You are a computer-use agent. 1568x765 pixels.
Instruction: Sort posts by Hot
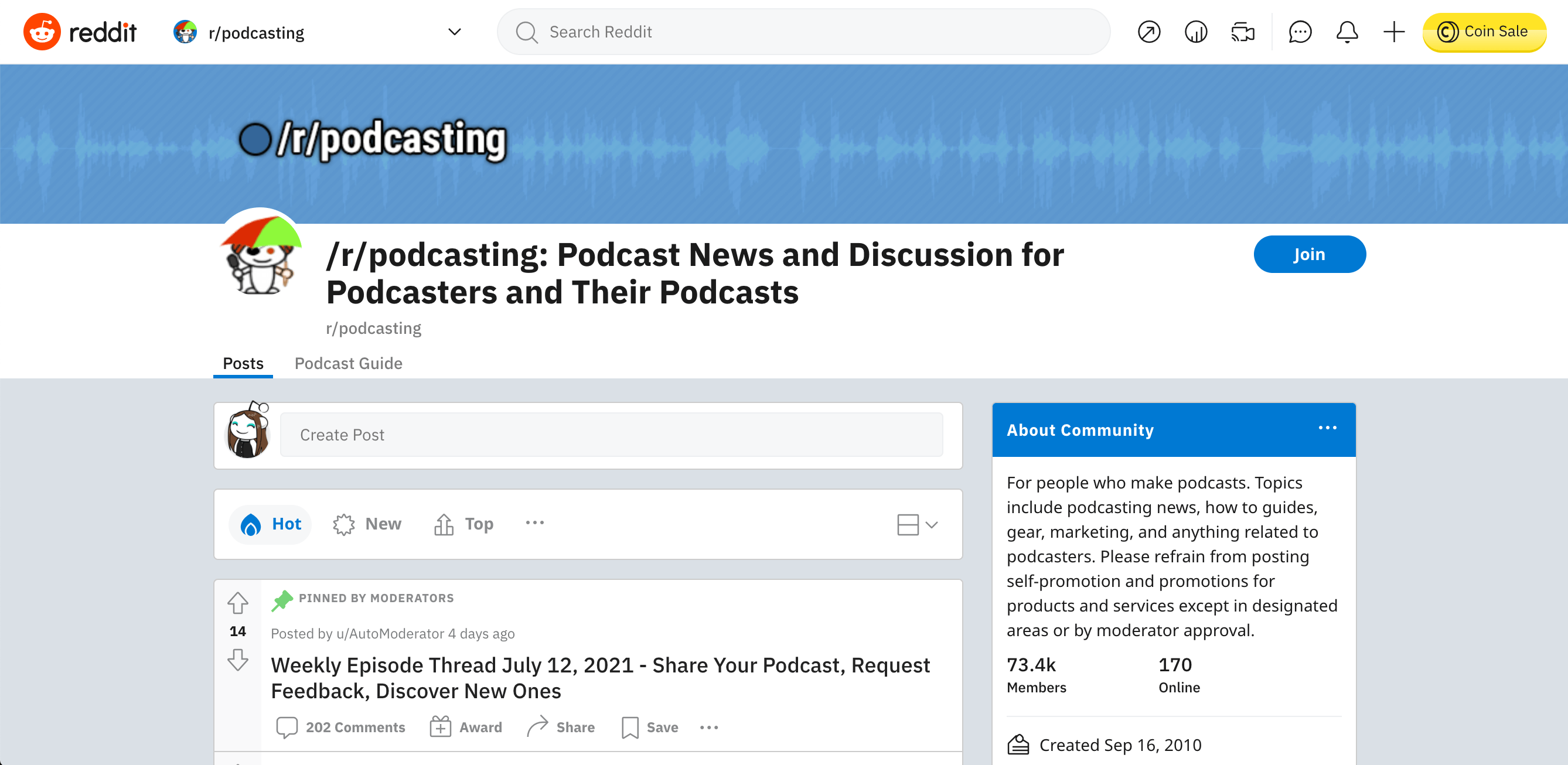270,524
